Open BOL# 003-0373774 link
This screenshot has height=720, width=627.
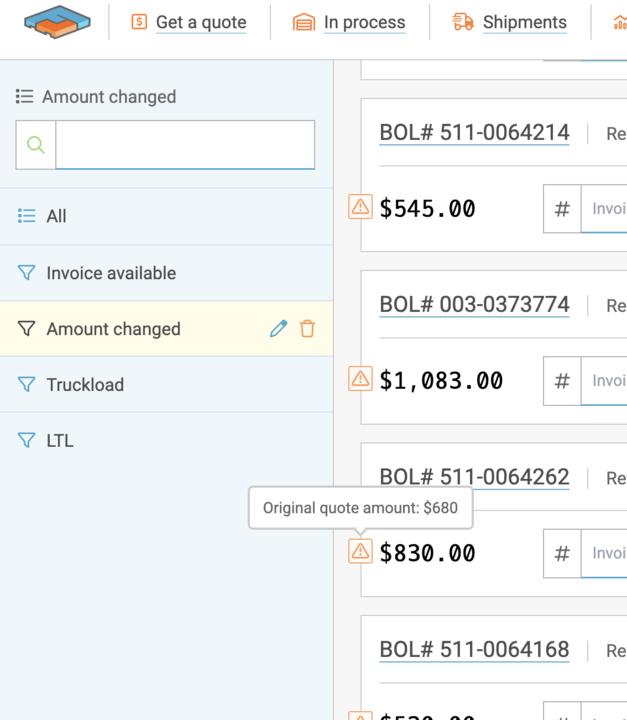[474, 305]
